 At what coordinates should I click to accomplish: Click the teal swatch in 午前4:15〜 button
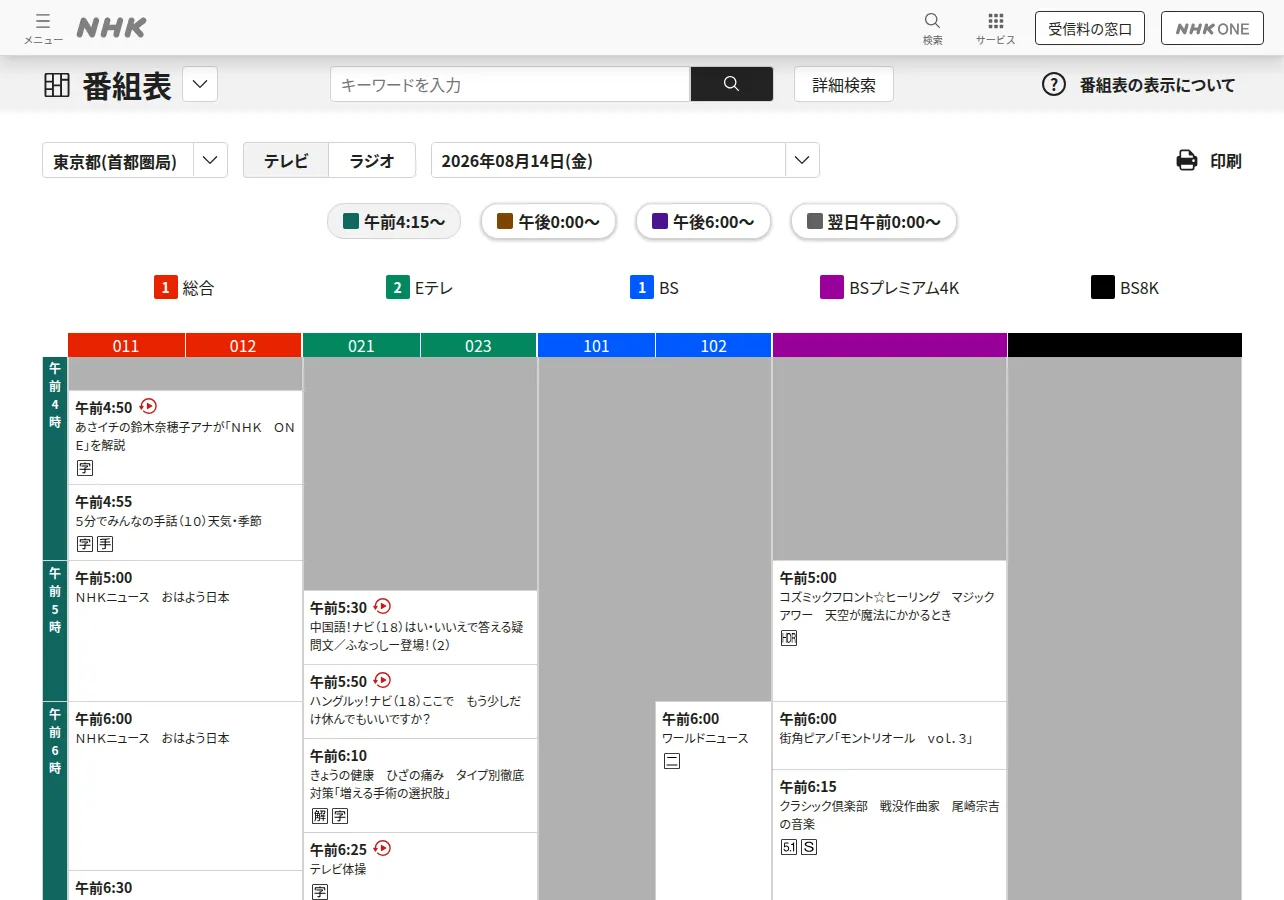351,221
